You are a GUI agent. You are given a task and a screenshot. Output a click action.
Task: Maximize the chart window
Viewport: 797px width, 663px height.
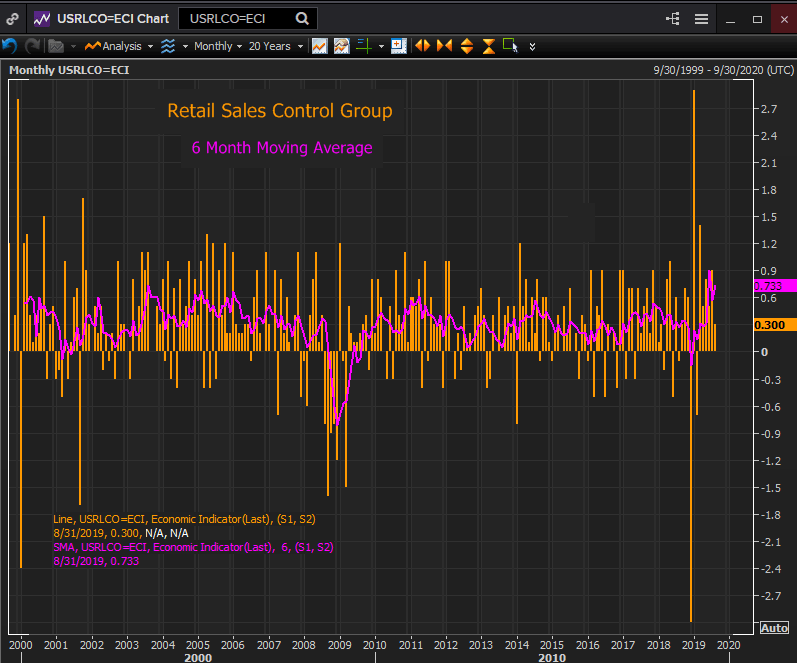pyautogui.click(x=757, y=19)
